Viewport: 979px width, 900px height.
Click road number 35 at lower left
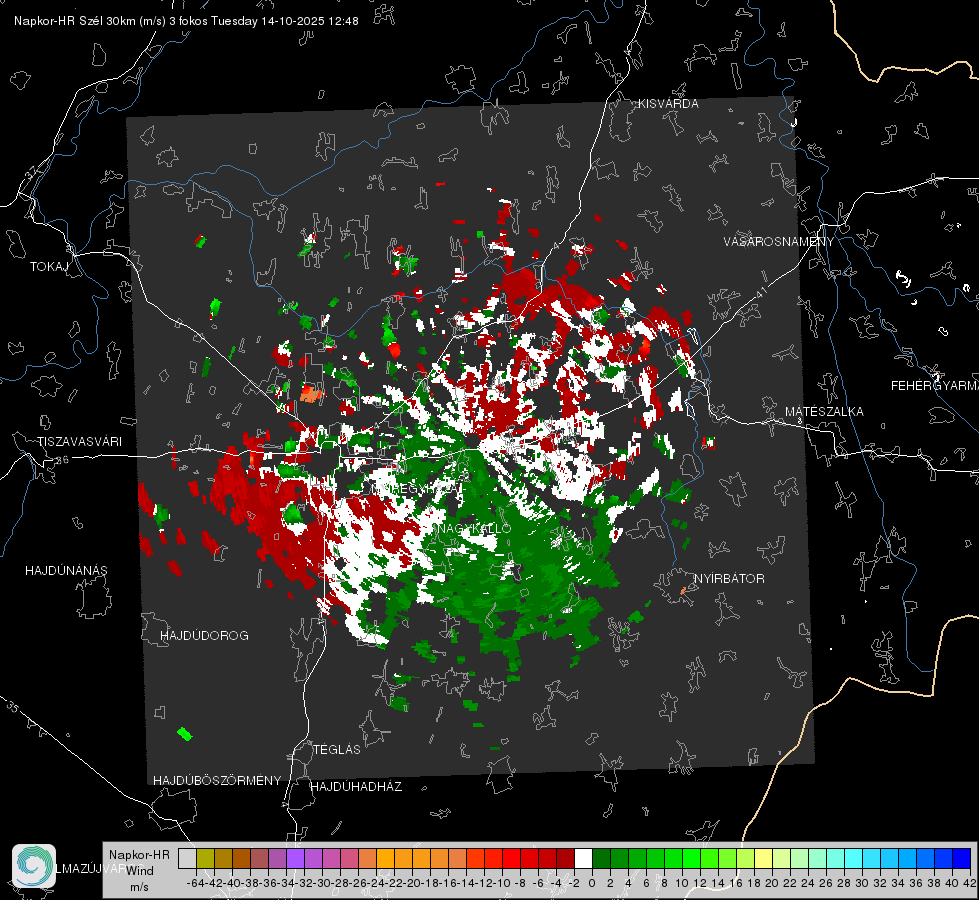coord(13,706)
